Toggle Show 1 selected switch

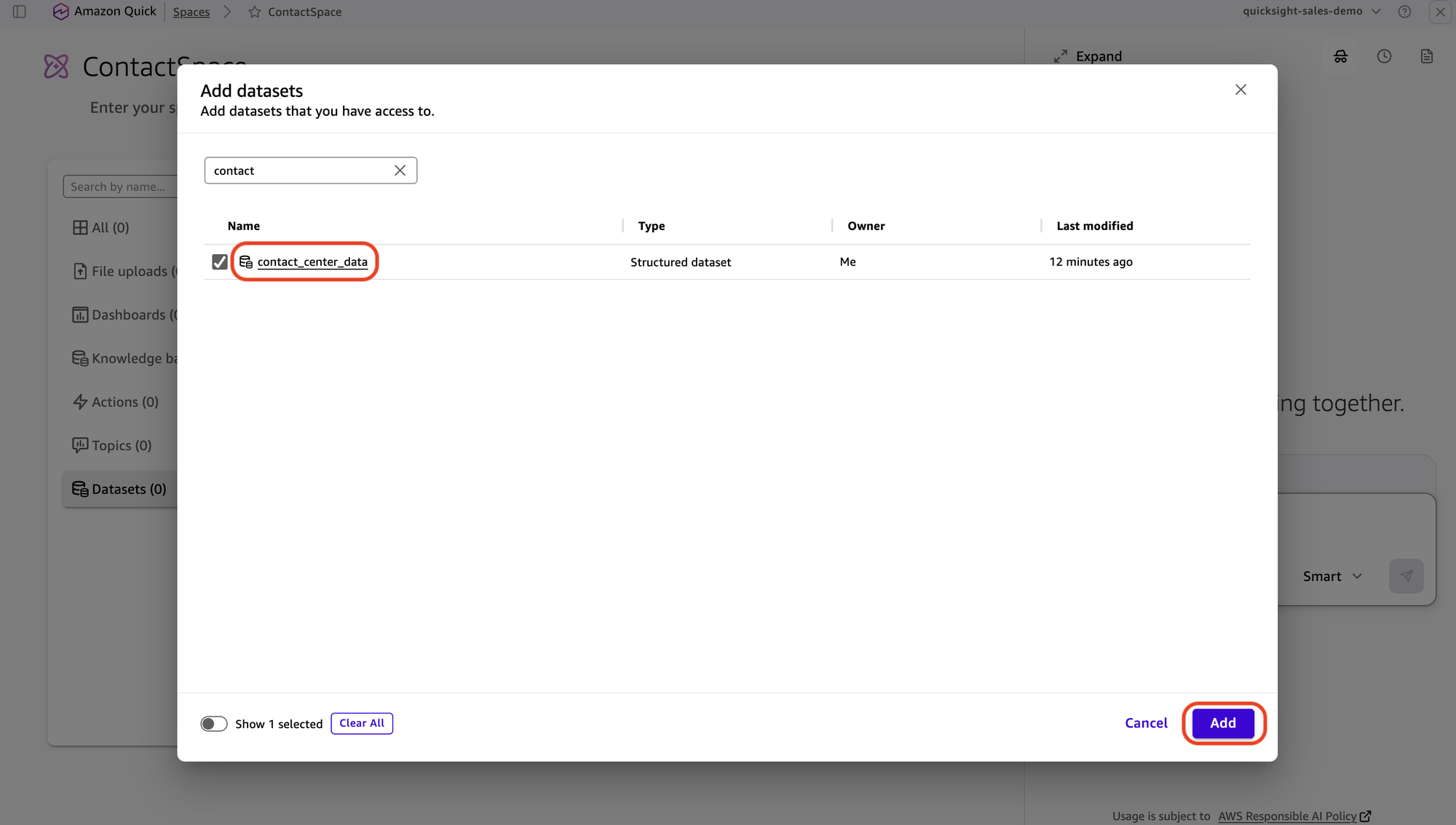pos(214,724)
